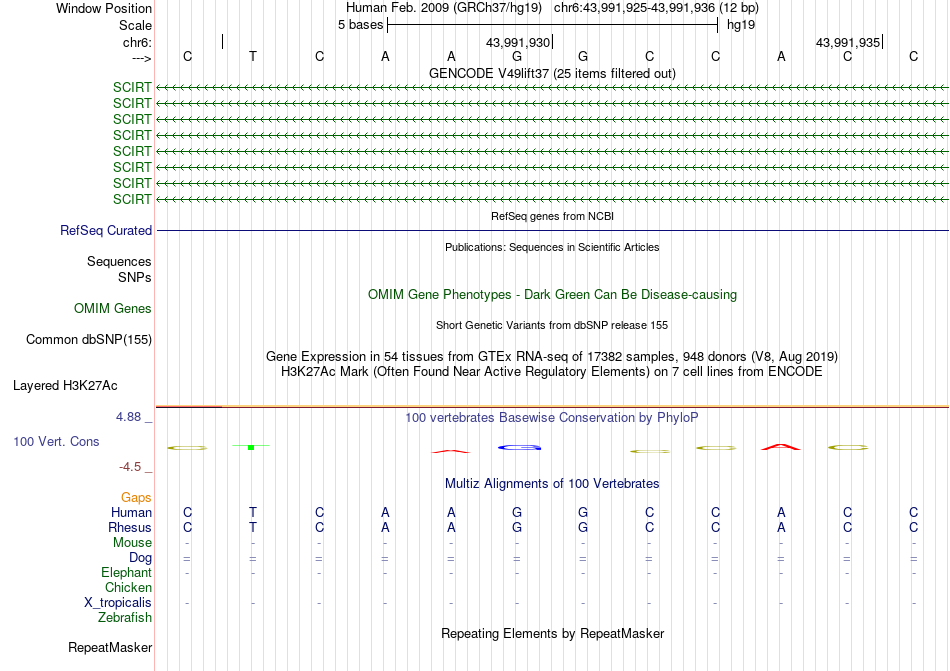The height and width of the screenshot is (671, 950).
Task: Select the chr6: label on the left
Action: [137, 42]
